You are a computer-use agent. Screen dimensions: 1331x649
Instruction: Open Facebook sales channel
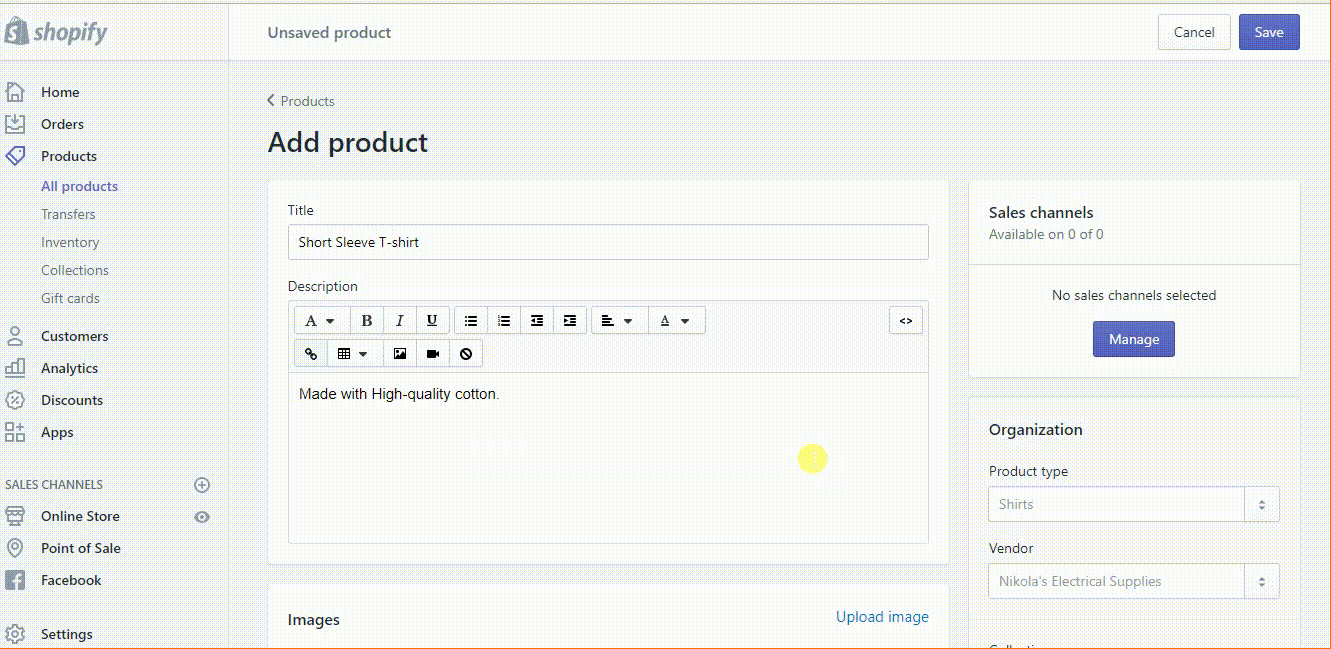71,580
